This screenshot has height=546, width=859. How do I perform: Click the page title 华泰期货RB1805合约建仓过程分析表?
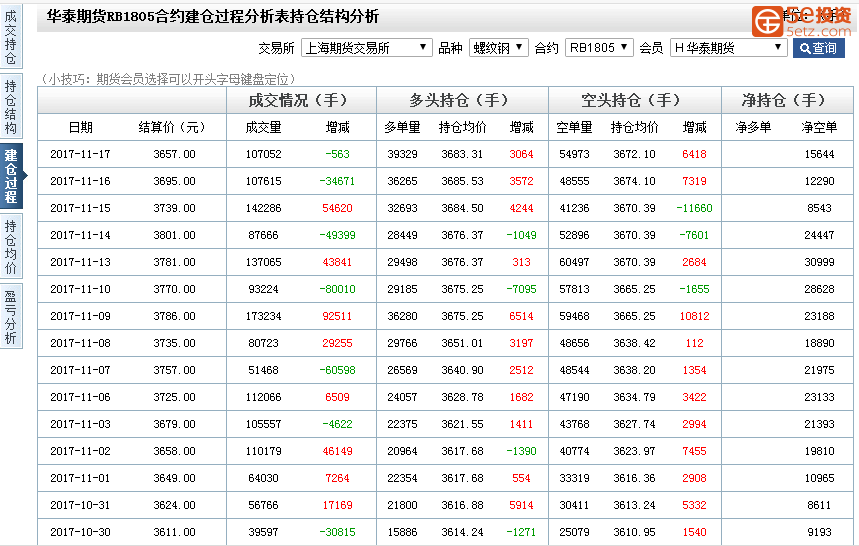168,16
